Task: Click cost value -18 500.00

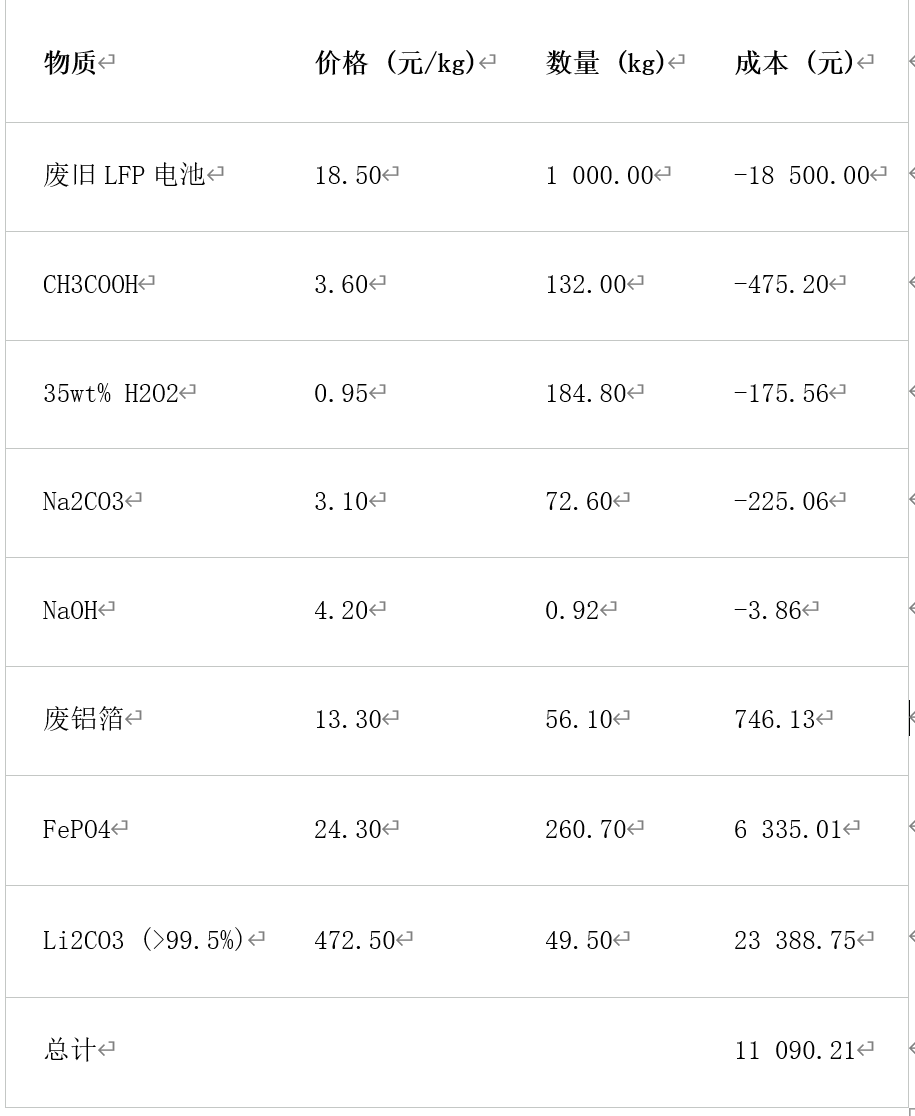Action: pyautogui.click(x=802, y=175)
